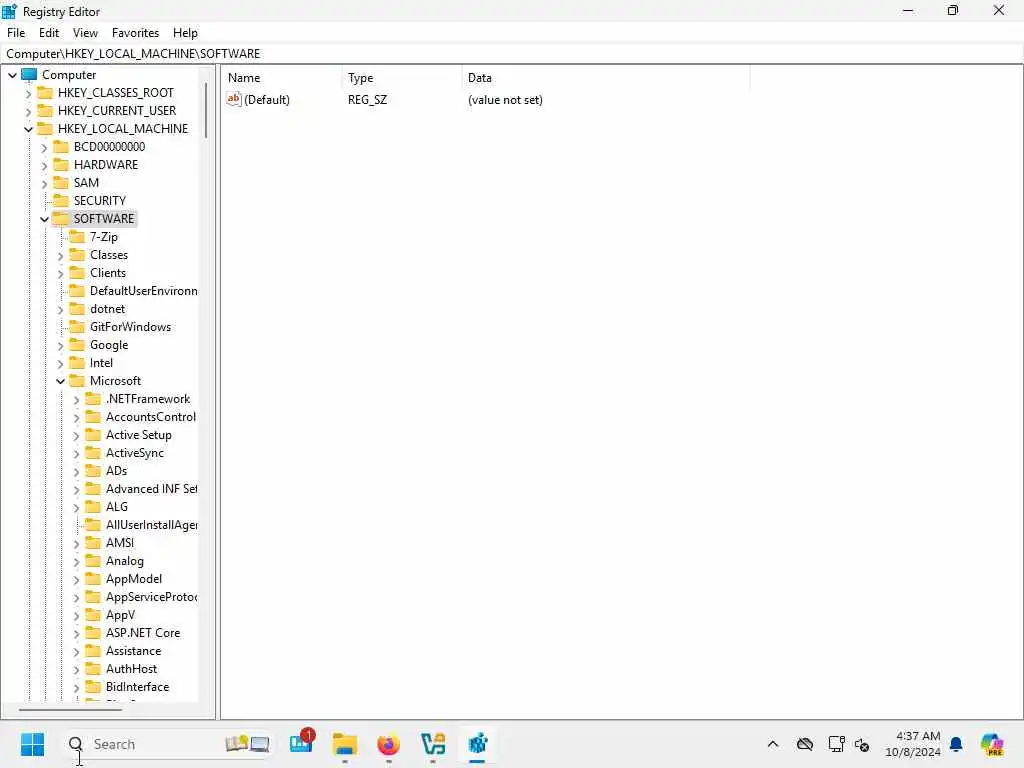1024x768 pixels.
Task: Expand the HKEY_CURRENT_USER chevron
Action: [28, 112]
